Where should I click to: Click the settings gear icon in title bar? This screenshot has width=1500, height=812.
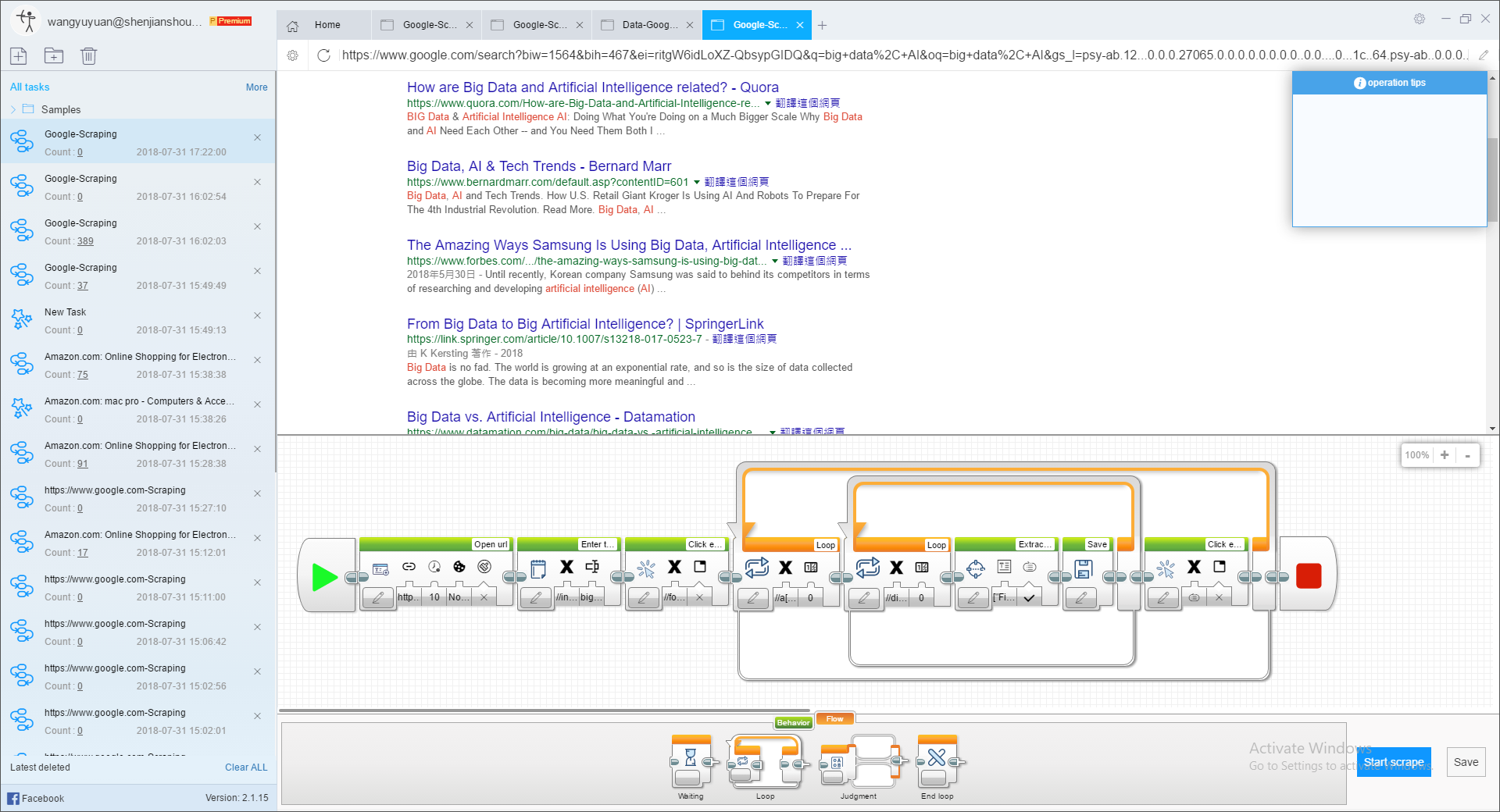(1420, 19)
